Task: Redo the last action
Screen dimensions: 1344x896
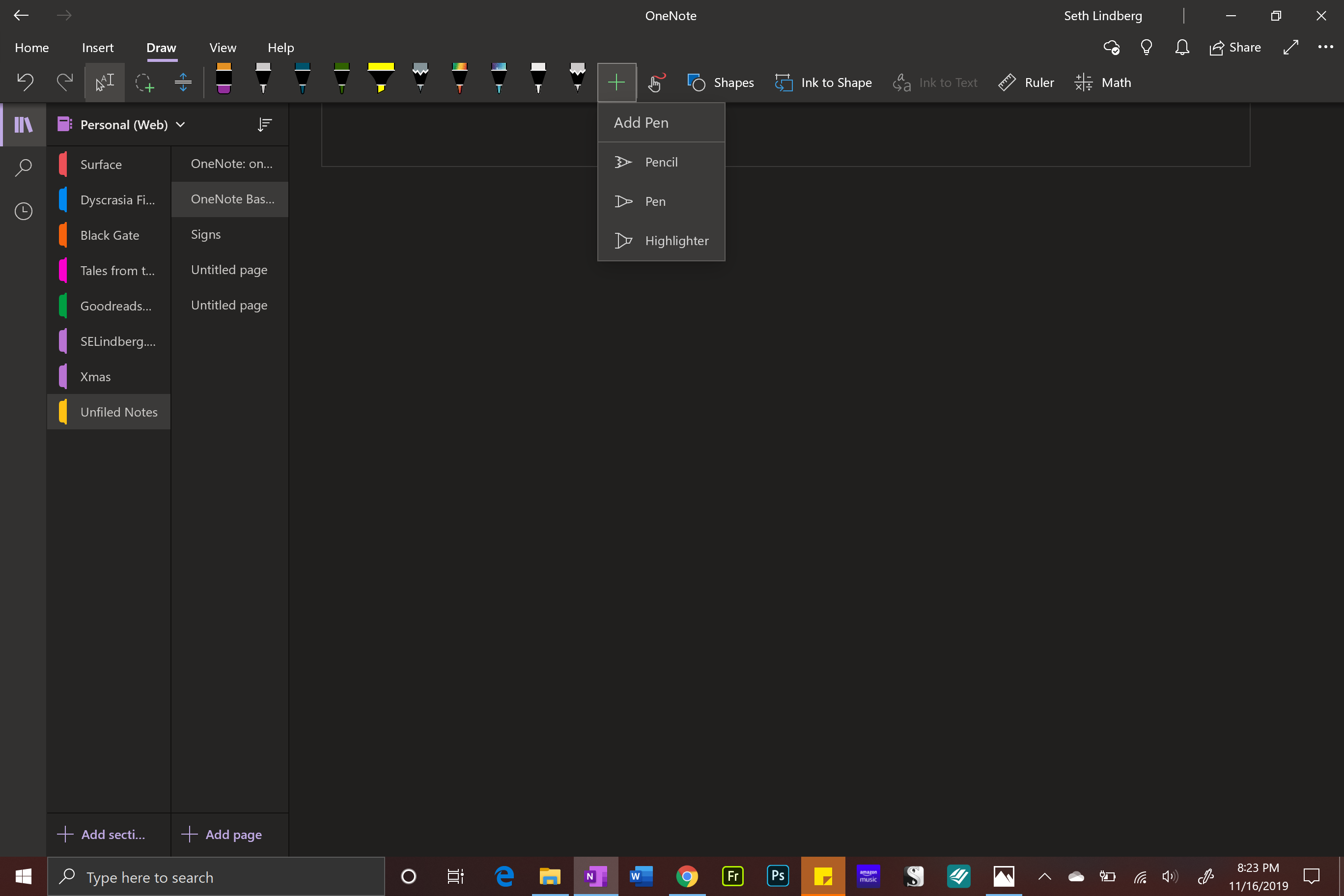Action: pyautogui.click(x=64, y=83)
